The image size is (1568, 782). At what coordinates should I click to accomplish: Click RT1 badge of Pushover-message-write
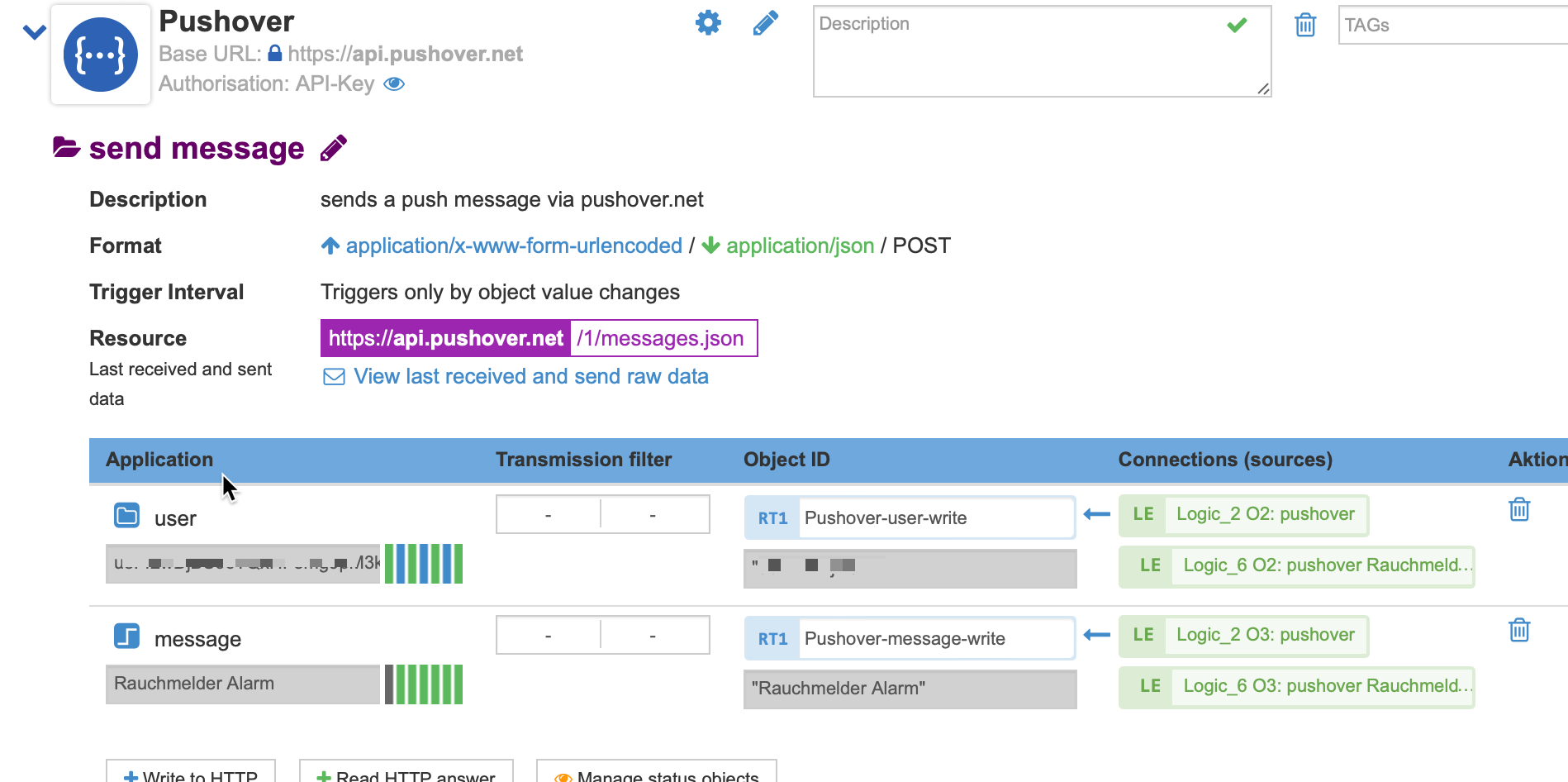click(x=772, y=638)
